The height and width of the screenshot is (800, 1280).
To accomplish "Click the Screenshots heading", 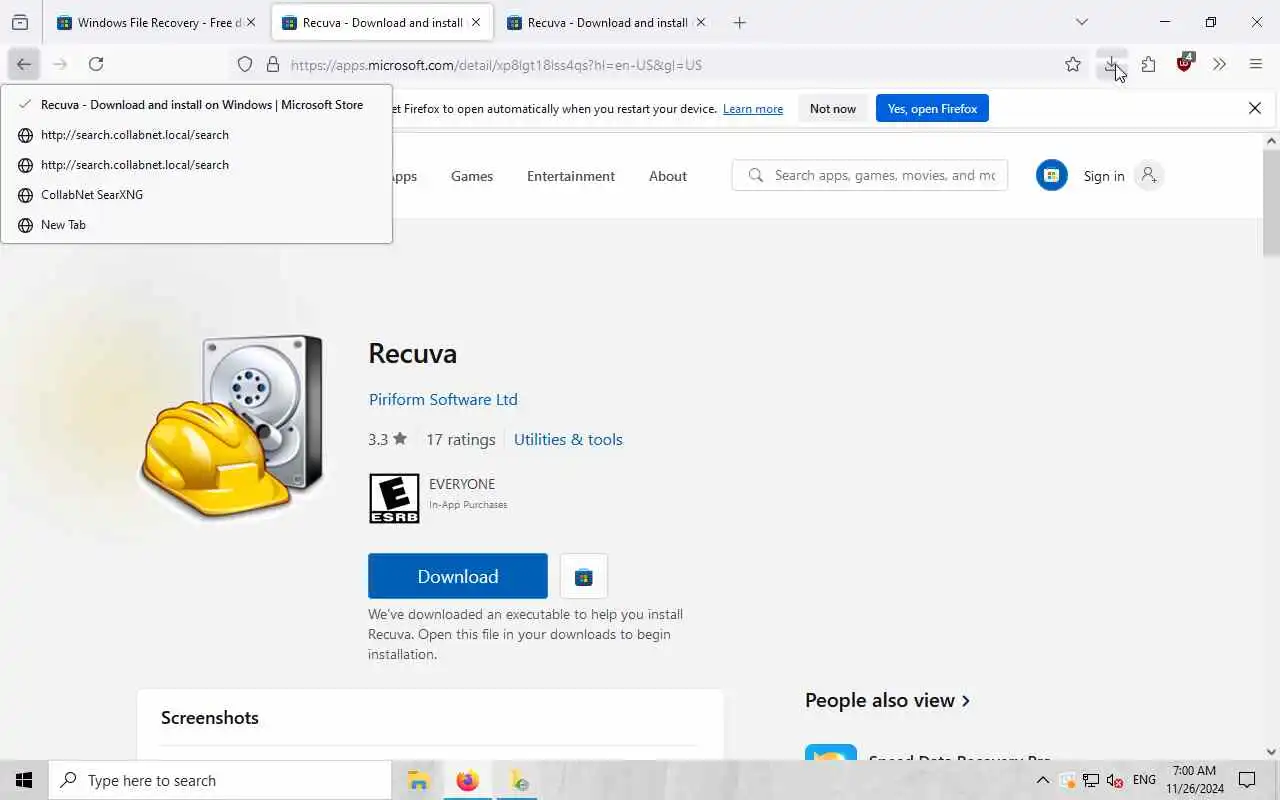I will coord(210,717).
